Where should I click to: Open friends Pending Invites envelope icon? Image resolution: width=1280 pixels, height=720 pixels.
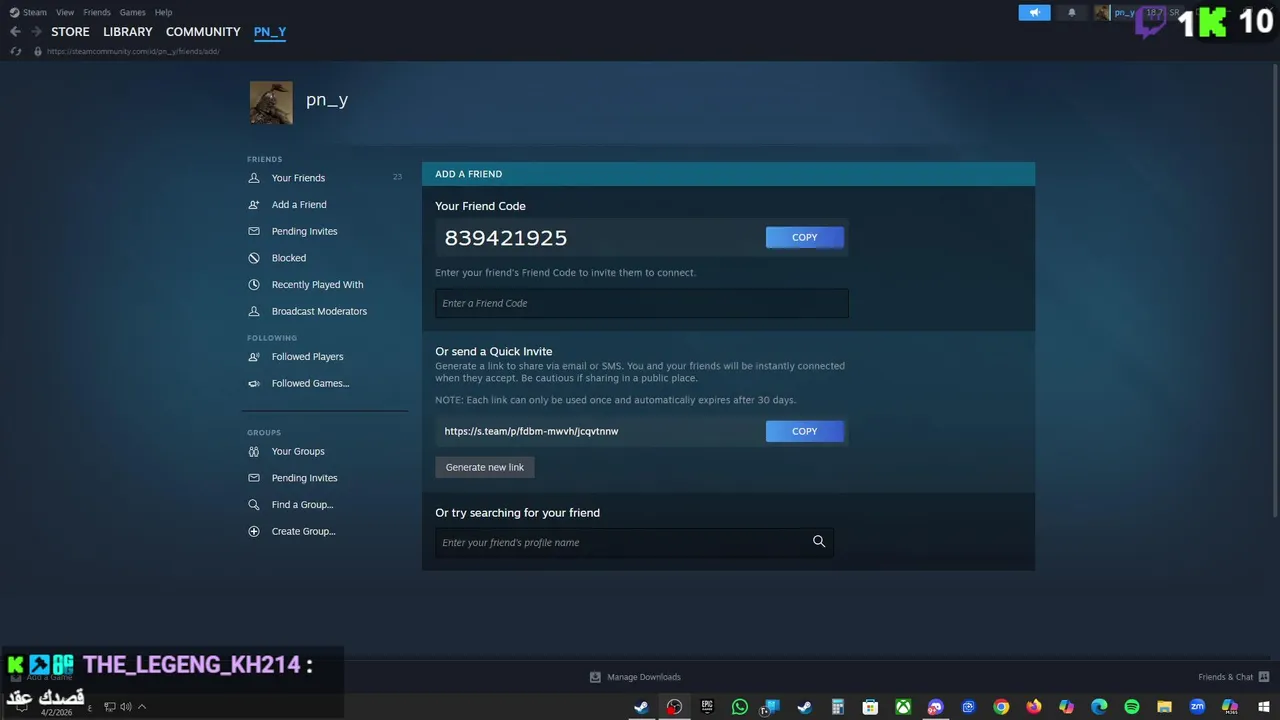coord(254,231)
